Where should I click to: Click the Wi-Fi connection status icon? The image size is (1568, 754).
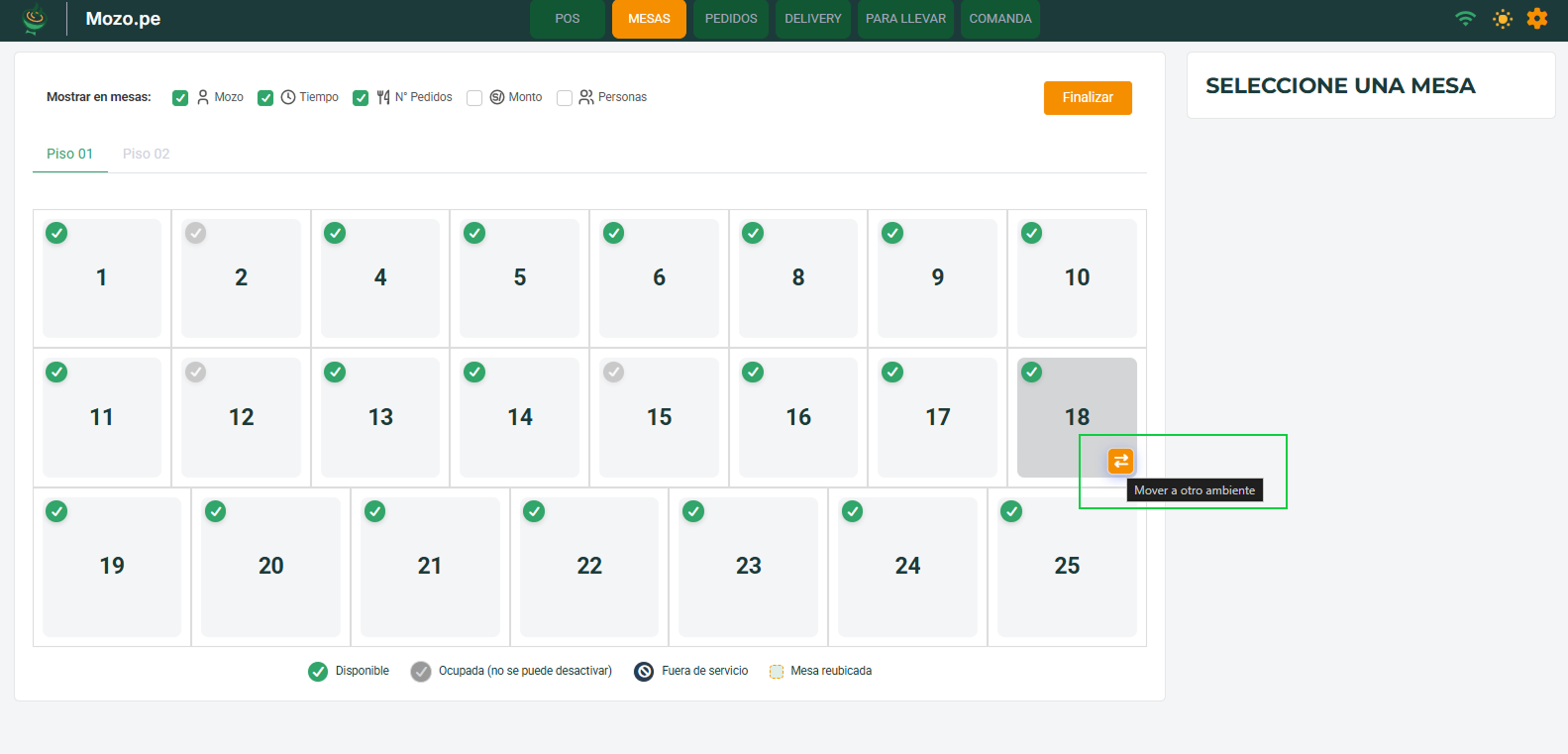[1465, 19]
